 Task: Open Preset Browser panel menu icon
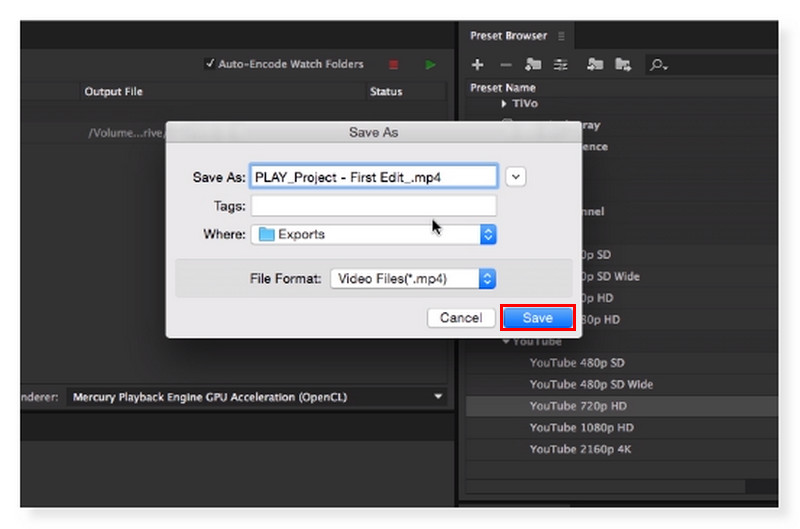point(561,36)
